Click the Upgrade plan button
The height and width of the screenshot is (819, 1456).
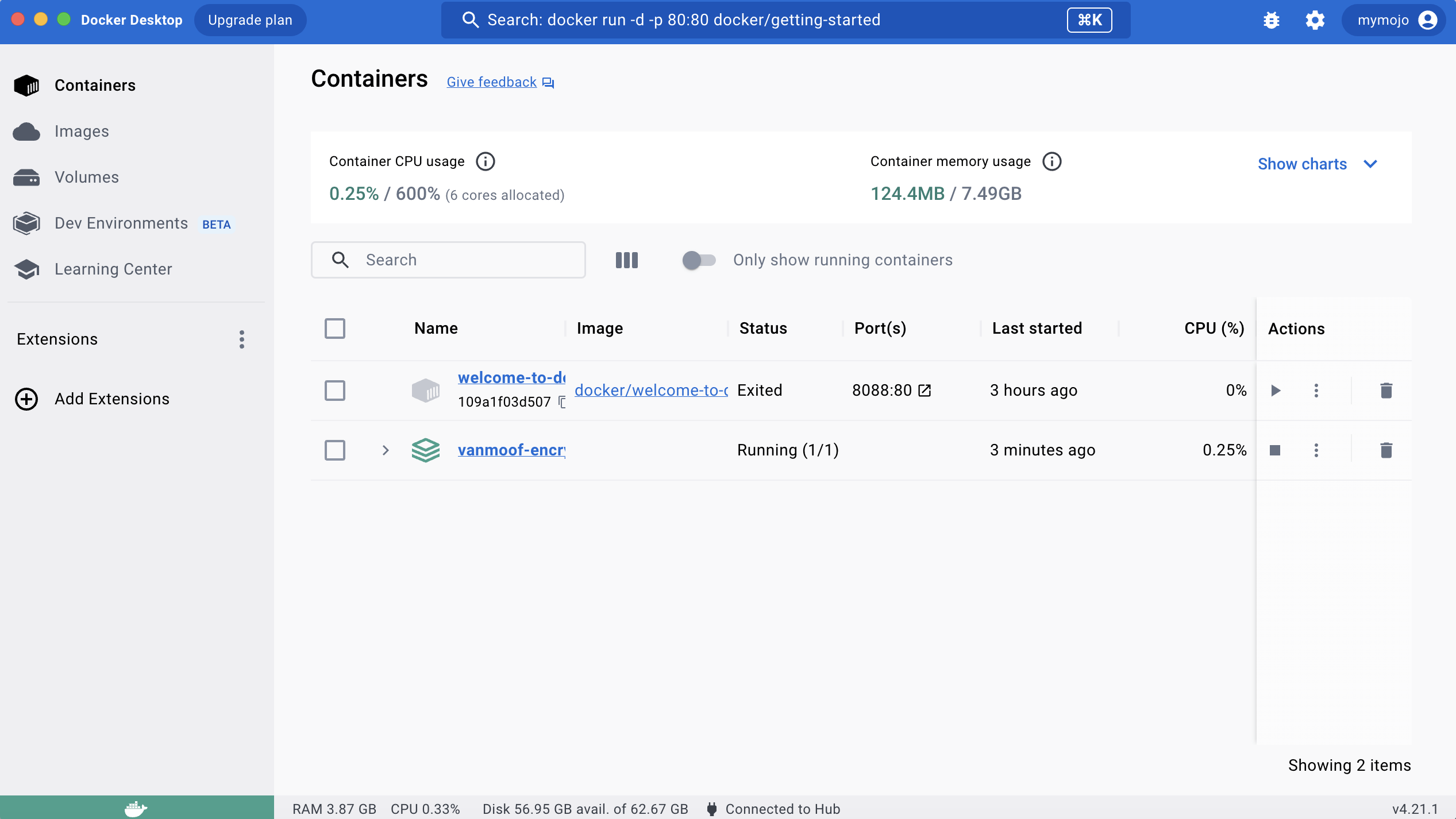tap(250, 20)
